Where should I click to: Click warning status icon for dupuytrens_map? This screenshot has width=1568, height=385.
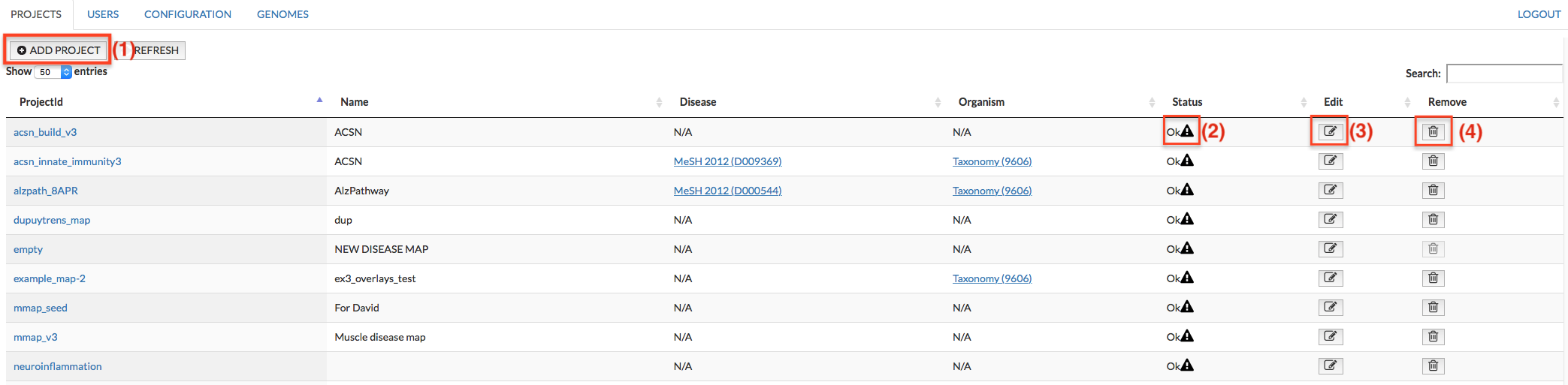click(x=1186, y=219)
